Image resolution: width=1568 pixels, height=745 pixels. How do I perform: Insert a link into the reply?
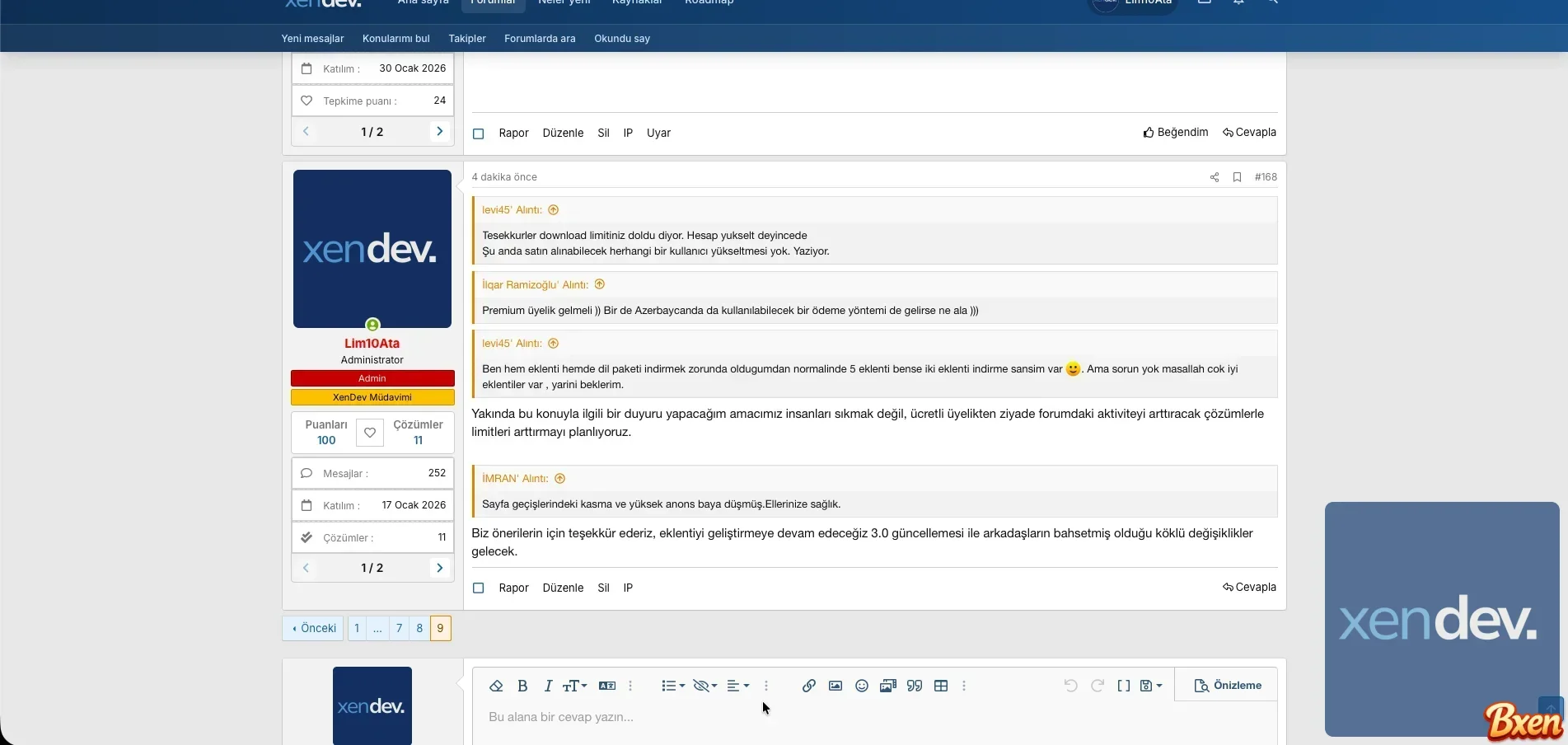coord(808,686)
